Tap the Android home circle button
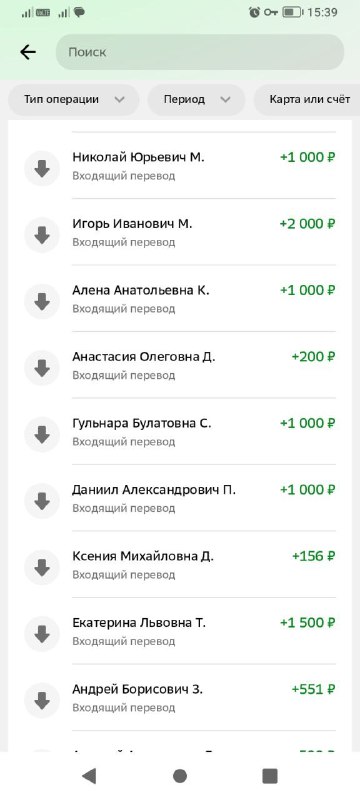This screenshot has height=800, width=360. [180, 776]
